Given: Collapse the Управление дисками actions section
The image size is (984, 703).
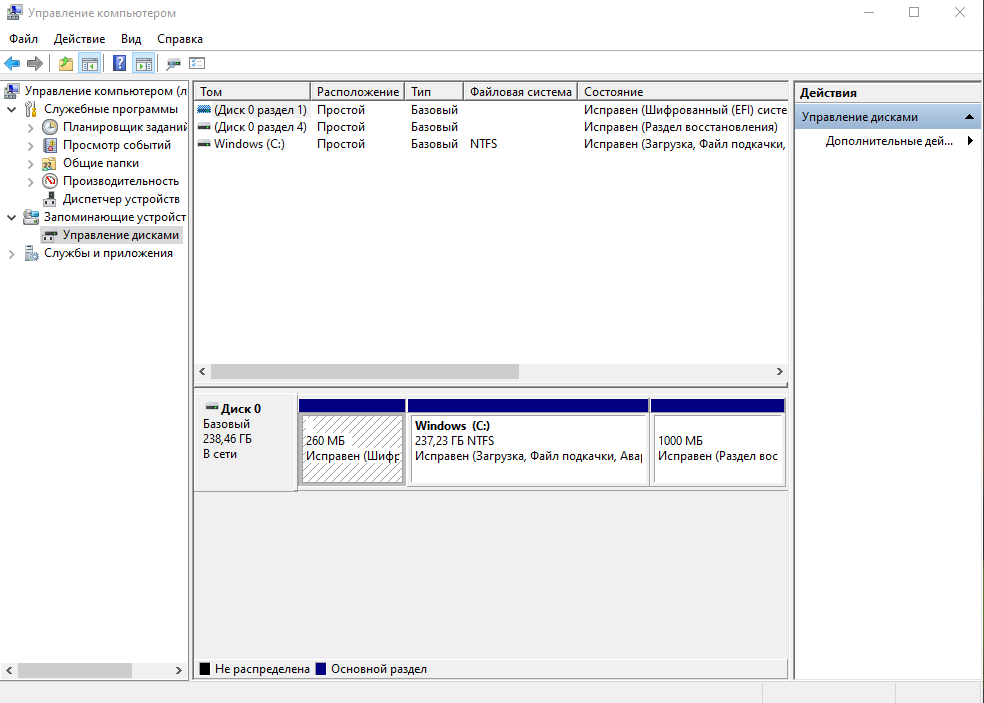Looking at the screenshot, I should click(x=969, y=117).
